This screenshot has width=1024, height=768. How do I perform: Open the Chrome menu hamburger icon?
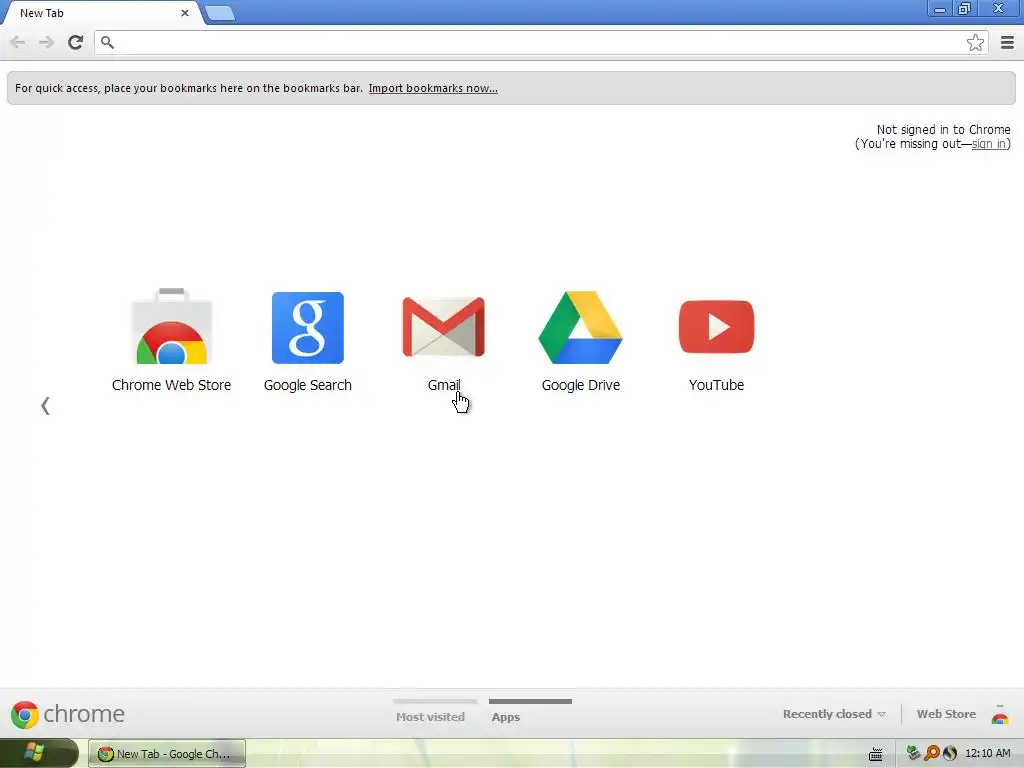coord(1007,42)
